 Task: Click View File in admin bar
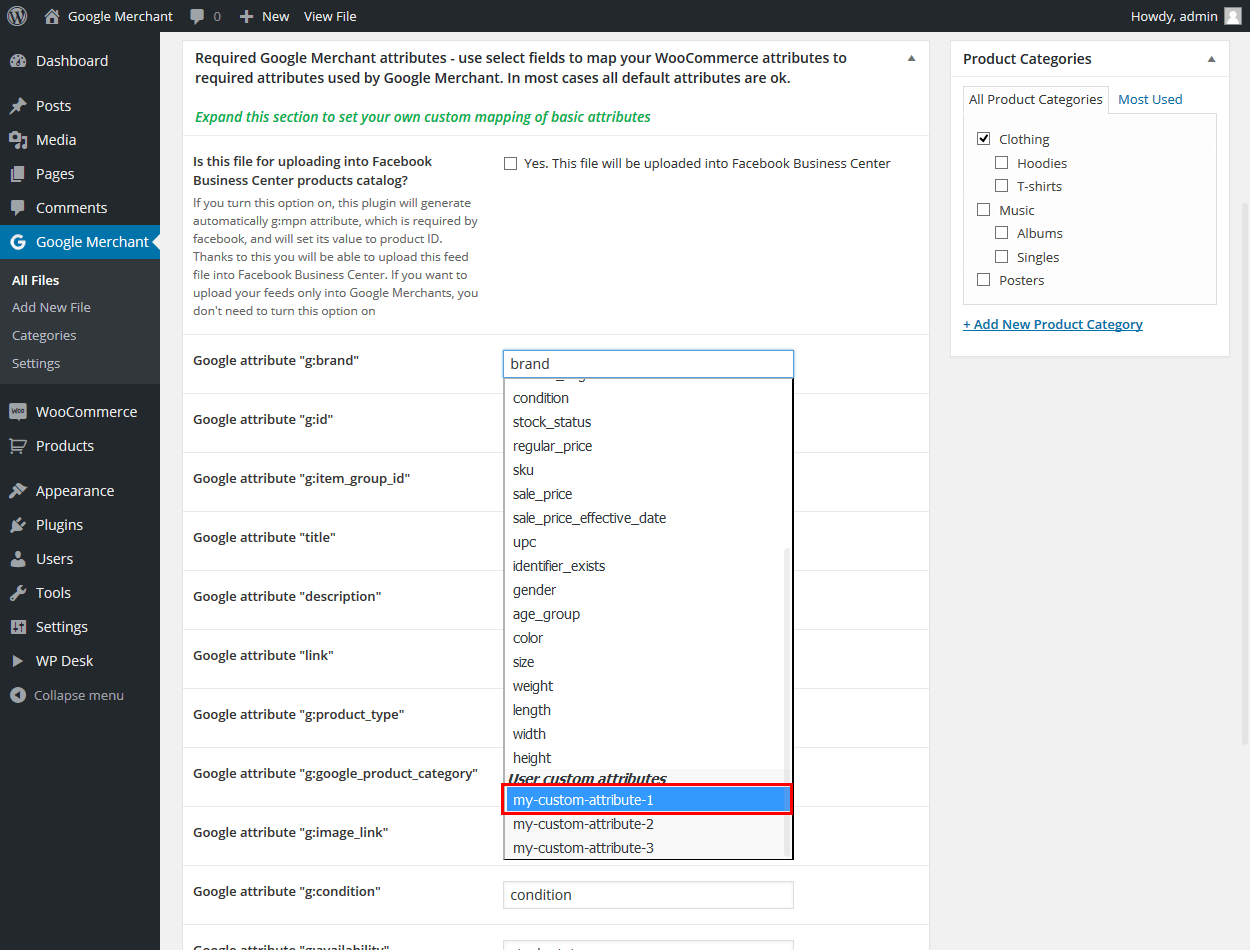(330, 16)
